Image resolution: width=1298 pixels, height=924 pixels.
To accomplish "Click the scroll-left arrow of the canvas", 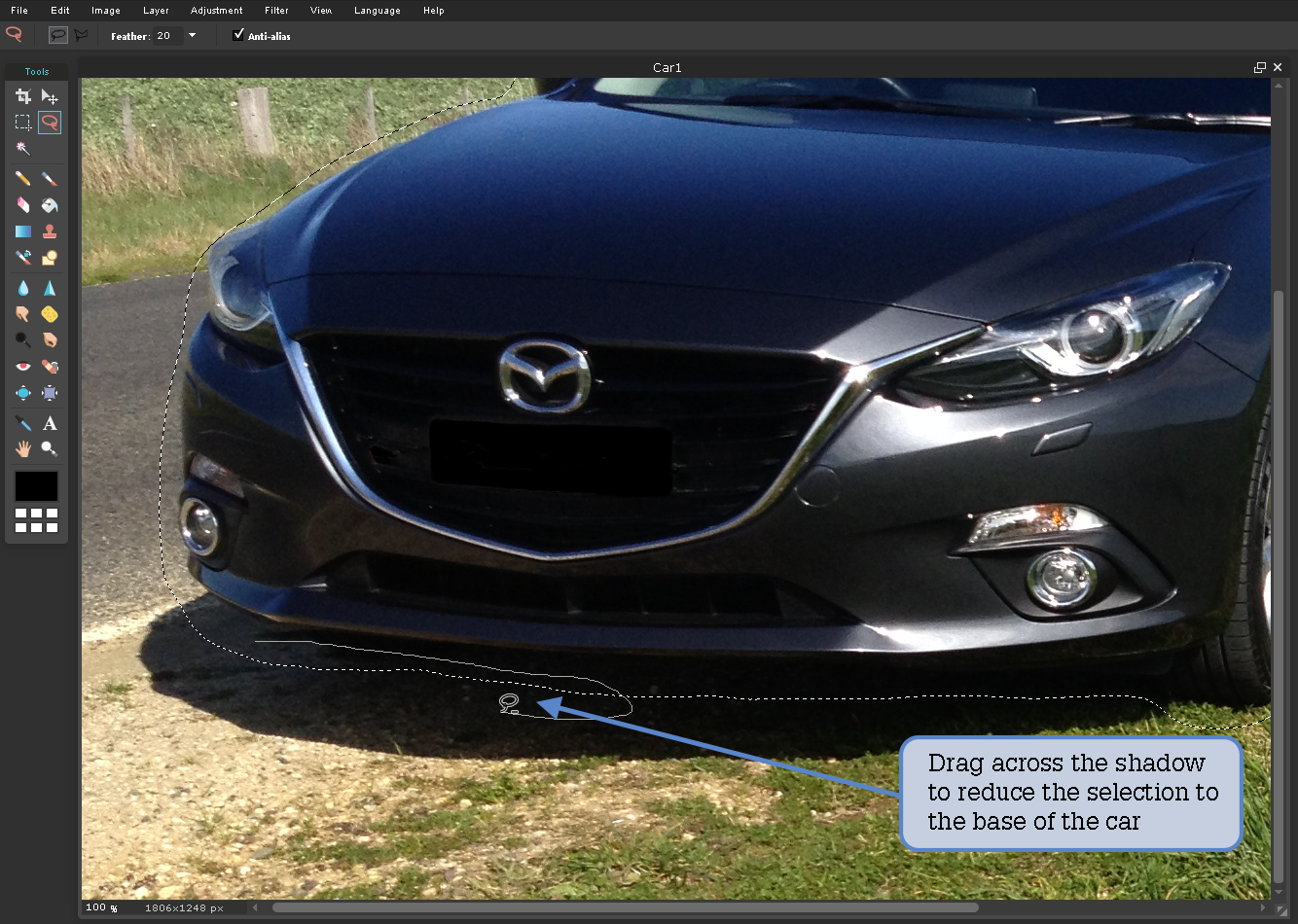I will pyautogui.click(x=255, y=907).
